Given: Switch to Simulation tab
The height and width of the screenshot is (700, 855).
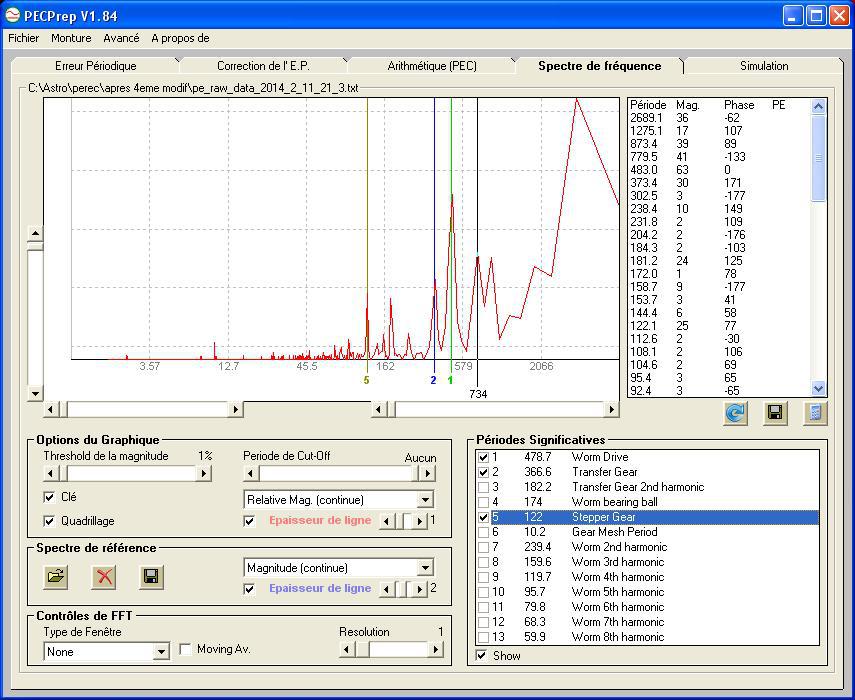Looking at the screenshot, I should [764, 66].
